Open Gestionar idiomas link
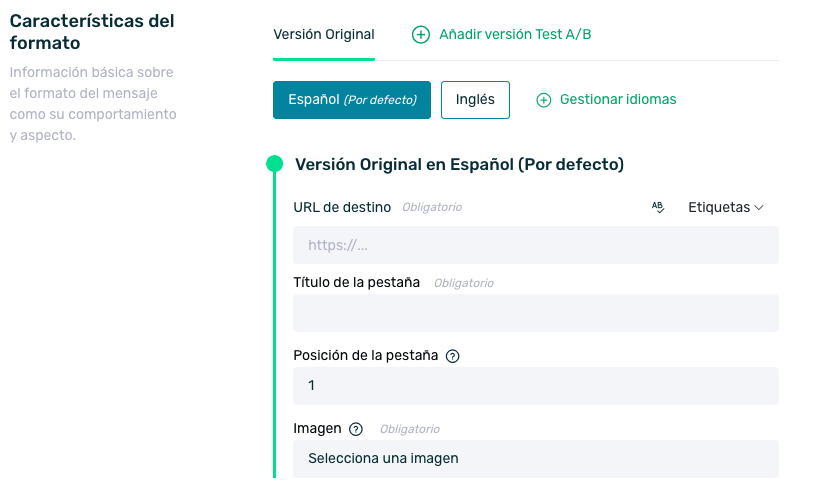Screen dimensions: 831x493 pos(606,100)
